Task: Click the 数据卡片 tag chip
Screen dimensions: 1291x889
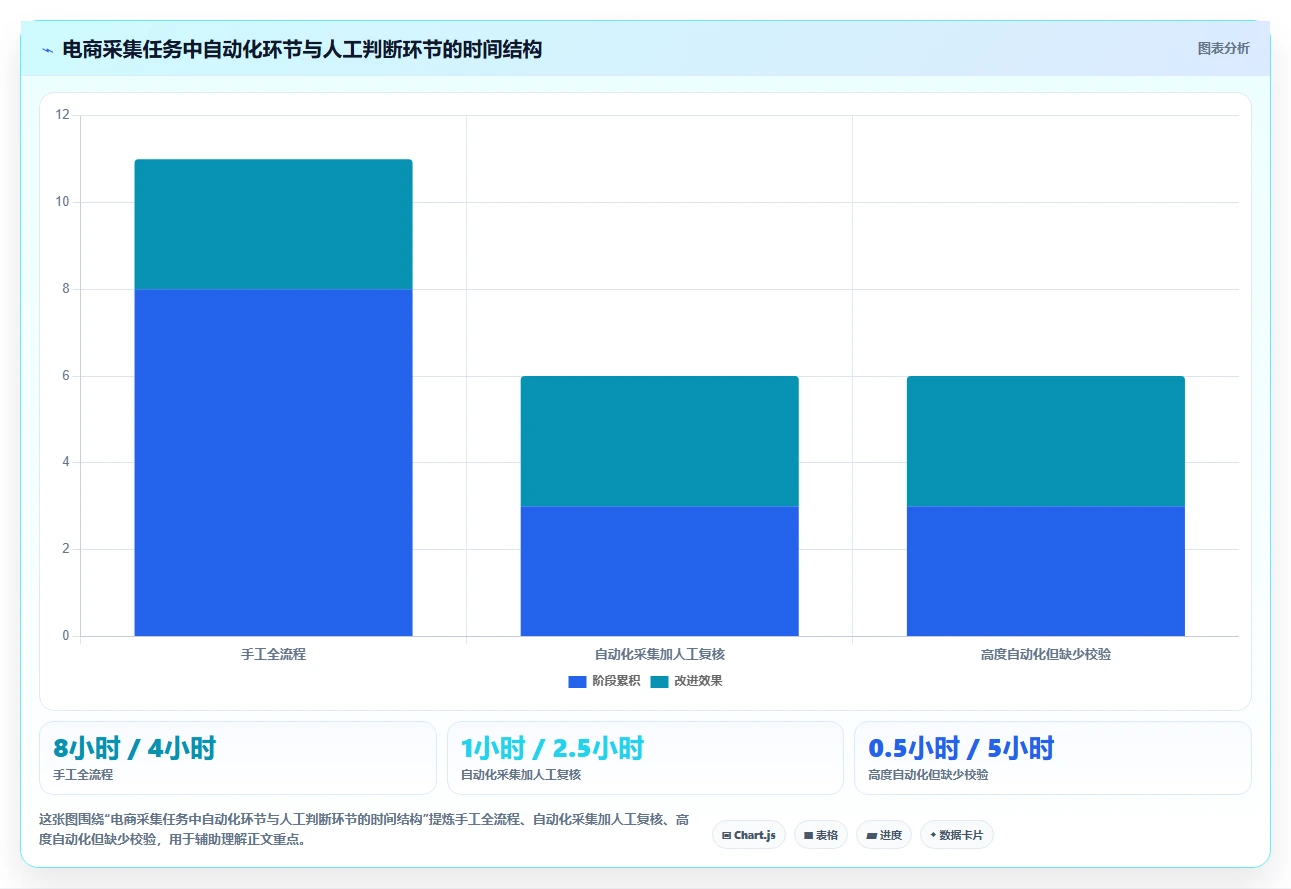Action: coord(957,835)
